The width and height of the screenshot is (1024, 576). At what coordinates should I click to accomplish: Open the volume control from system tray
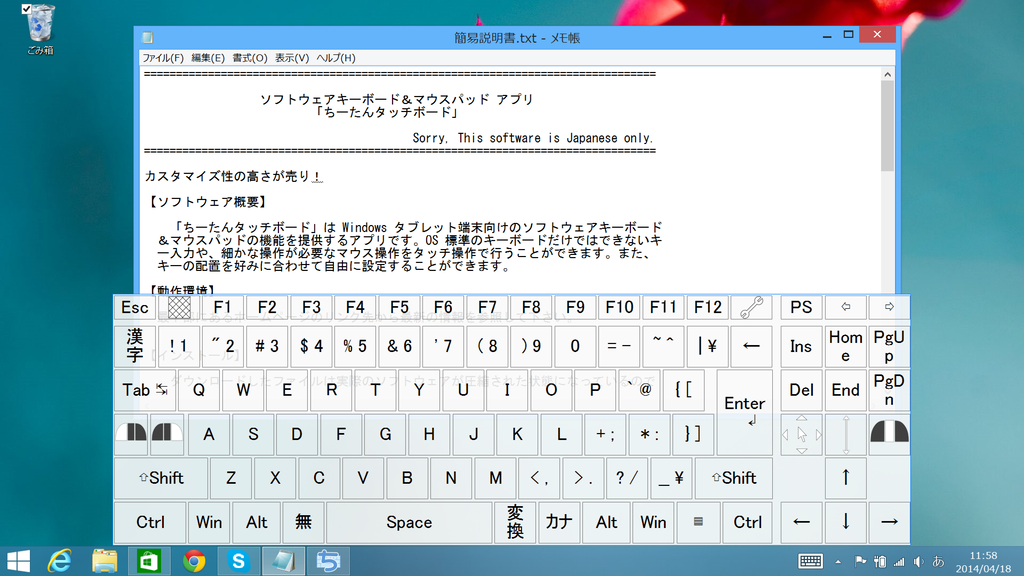pos(918,562)
